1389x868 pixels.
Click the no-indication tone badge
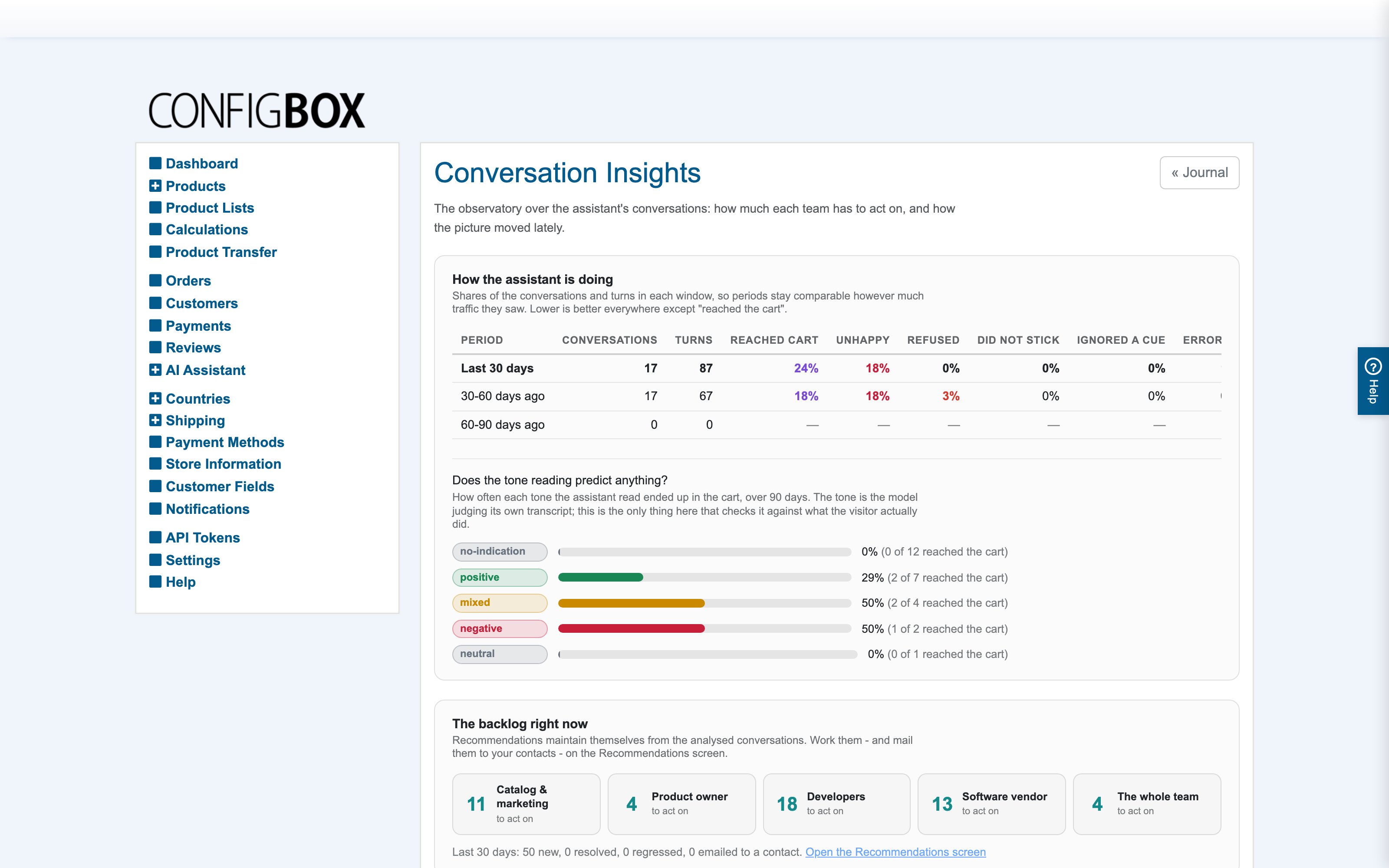tap(499, 552)
